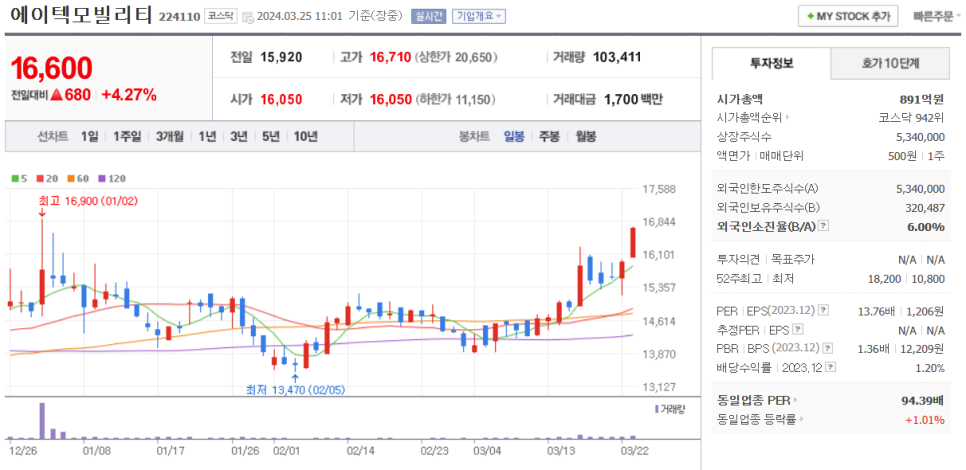The width and height of the screenshot is (966, 470).
Task: Click the 거래량 value 103,411
Action: pos(617,57)
